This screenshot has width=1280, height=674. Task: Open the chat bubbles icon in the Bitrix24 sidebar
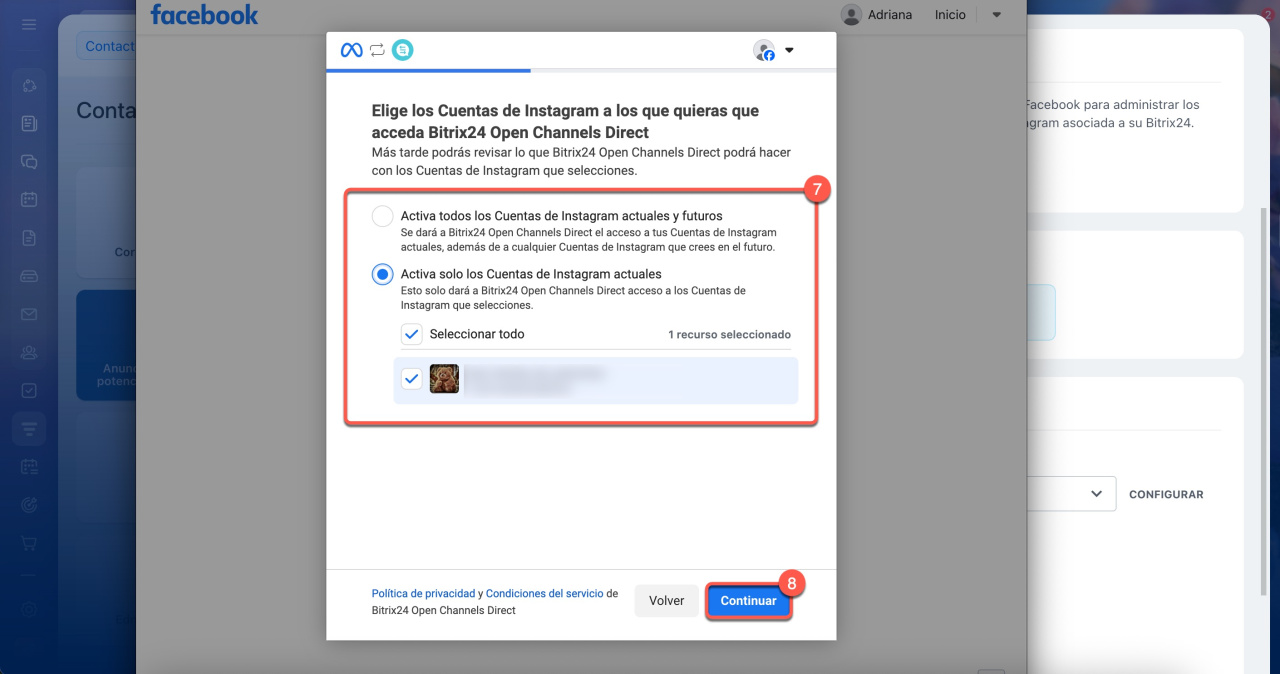(29, 161)
